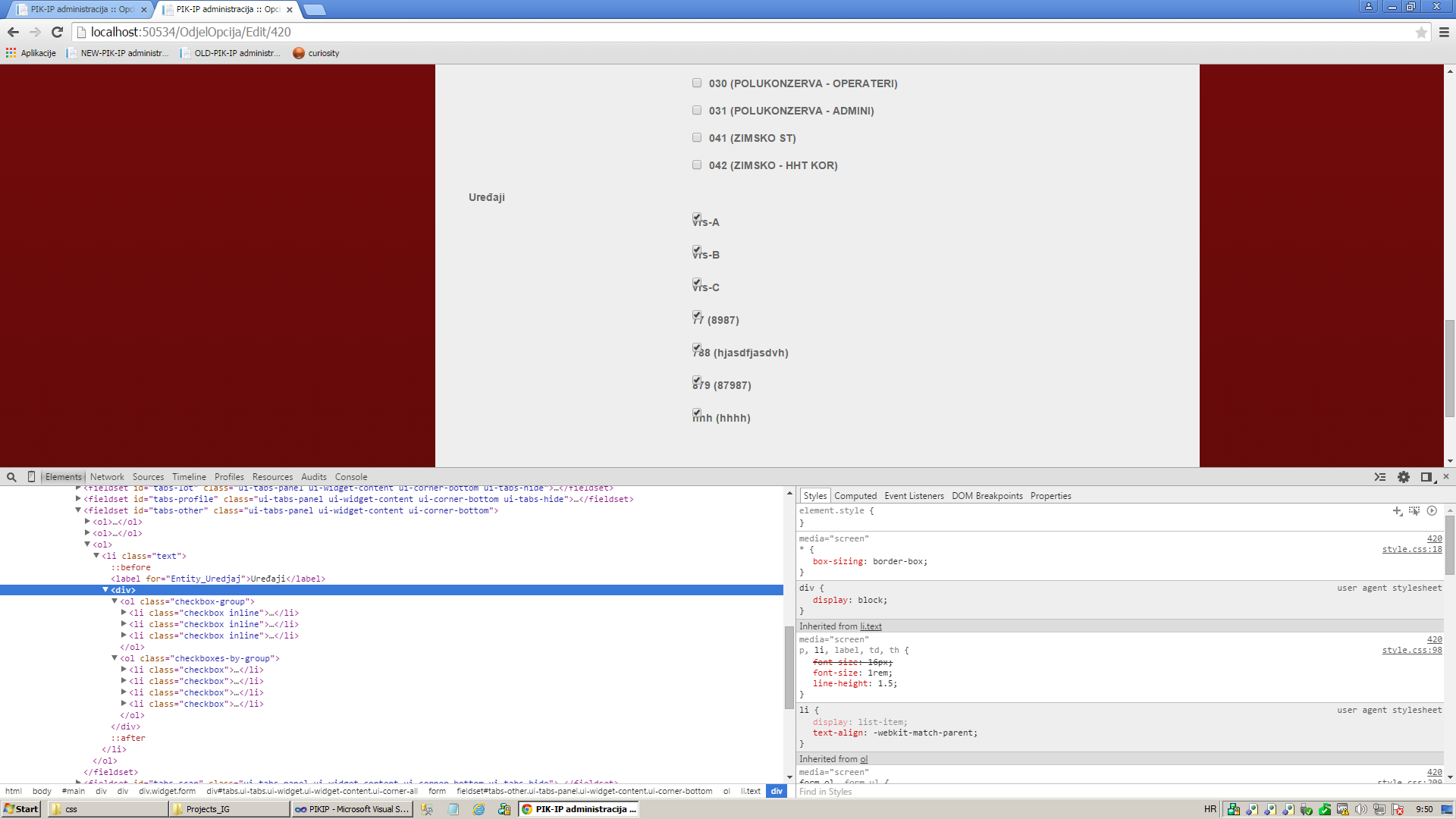Expand the tabs-profile fieldset node
The height and width of the screenshot is (819, 1456).
[78, 499]
